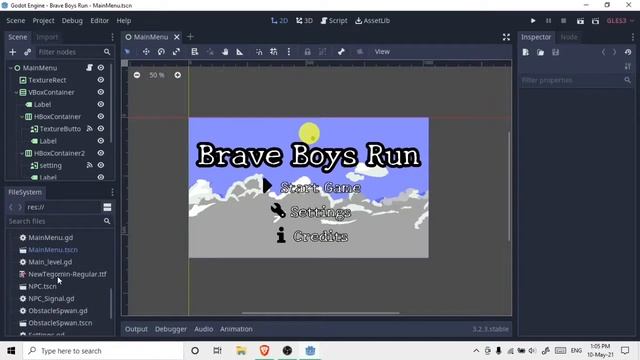
Task: Select the Move Mode tool
Action: 146,52
